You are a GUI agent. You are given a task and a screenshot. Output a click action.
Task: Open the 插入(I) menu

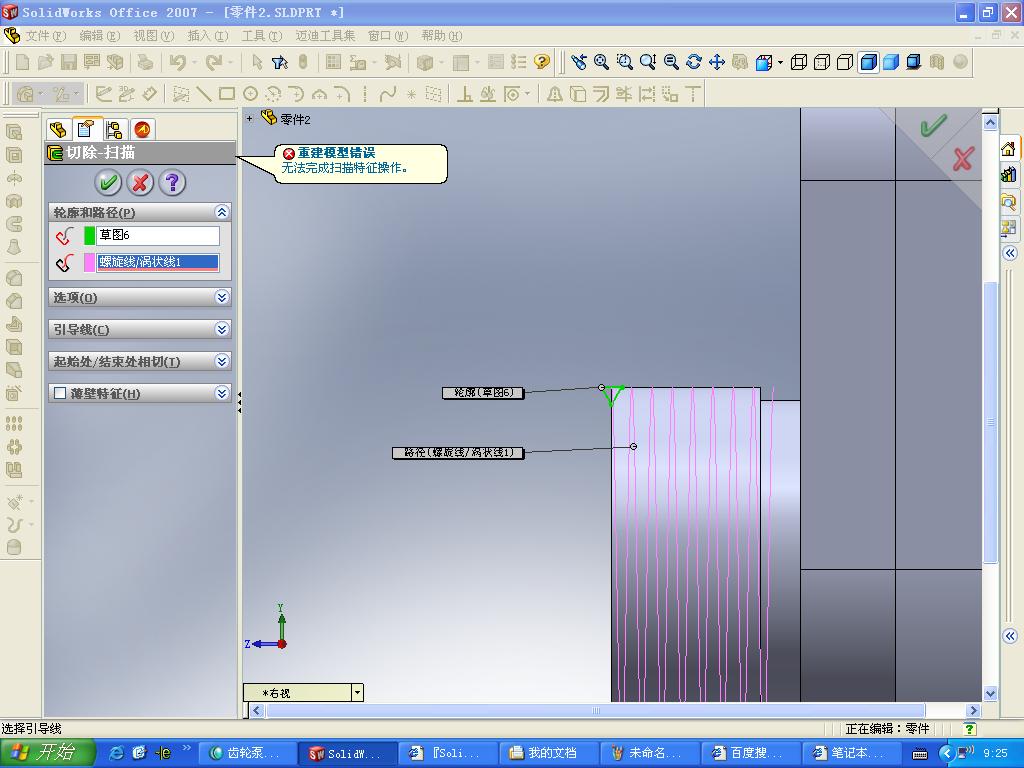pyautogui.click(x=208, y=35)
